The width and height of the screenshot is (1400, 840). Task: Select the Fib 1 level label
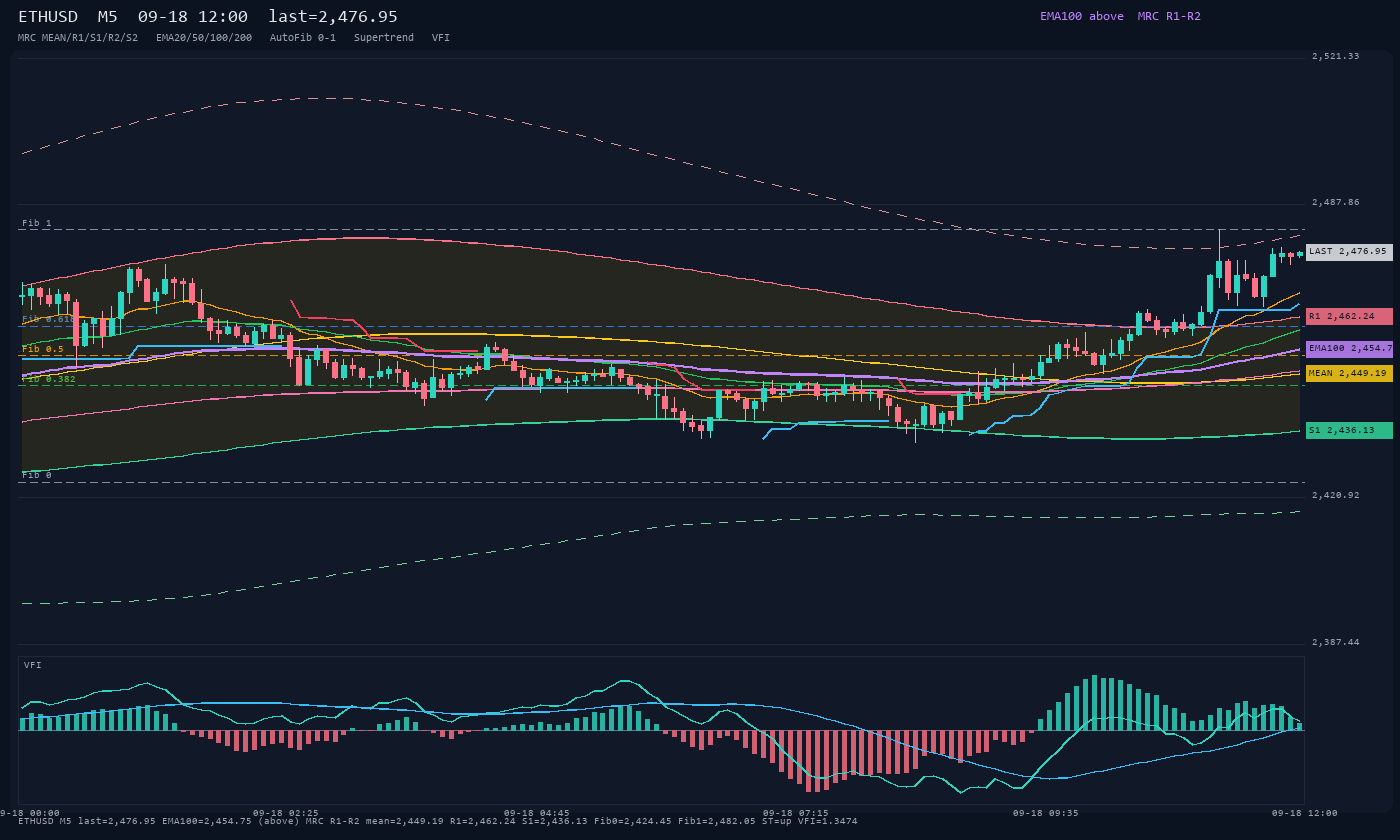pos(37,223)
